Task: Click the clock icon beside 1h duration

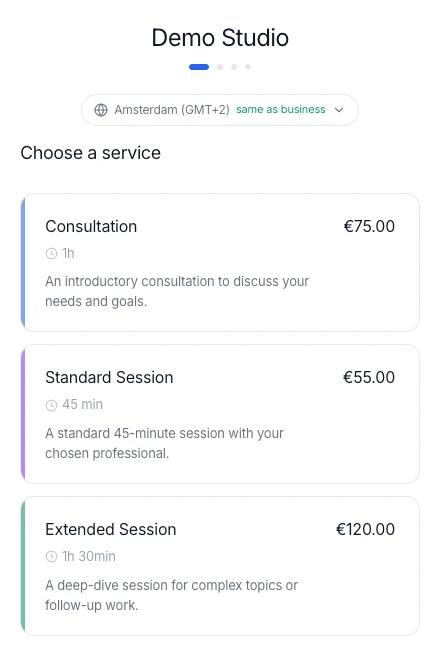Action: (x=51, y=253)
